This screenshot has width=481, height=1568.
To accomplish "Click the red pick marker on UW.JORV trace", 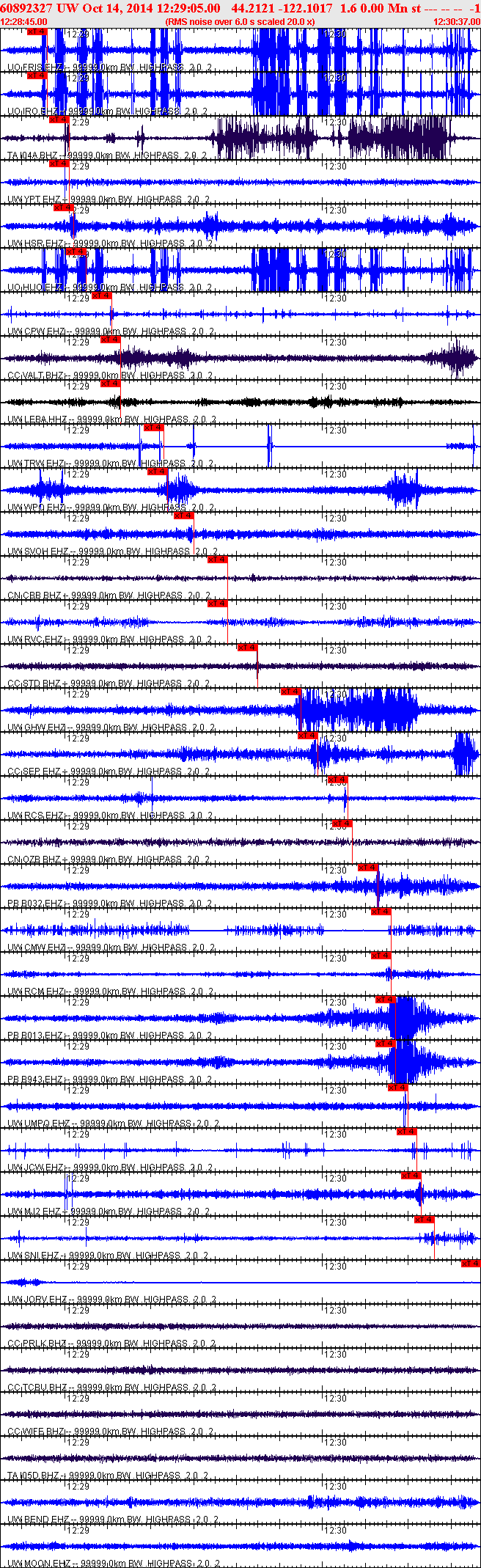I will point(471,1264).
